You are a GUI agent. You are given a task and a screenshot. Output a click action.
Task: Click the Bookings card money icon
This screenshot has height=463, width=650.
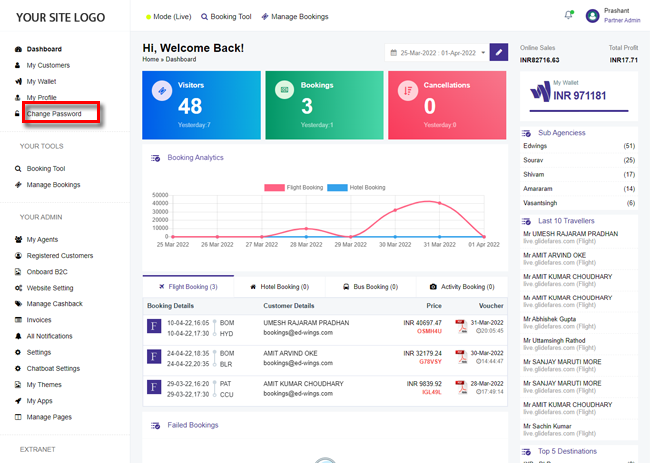[284, 90]
